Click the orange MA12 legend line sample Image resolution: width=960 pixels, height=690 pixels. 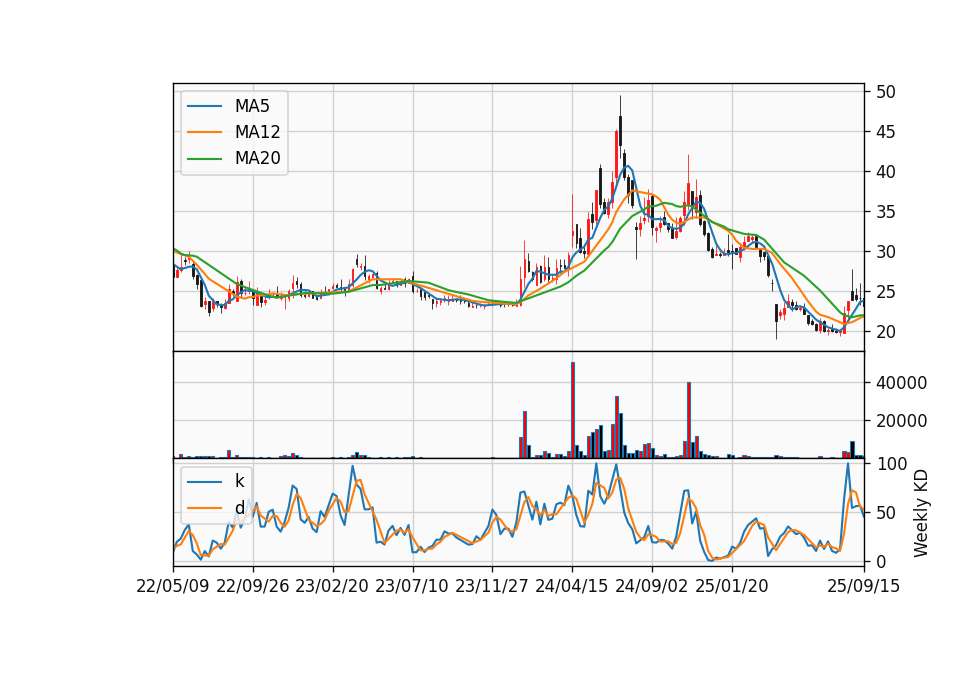point(204,132)
